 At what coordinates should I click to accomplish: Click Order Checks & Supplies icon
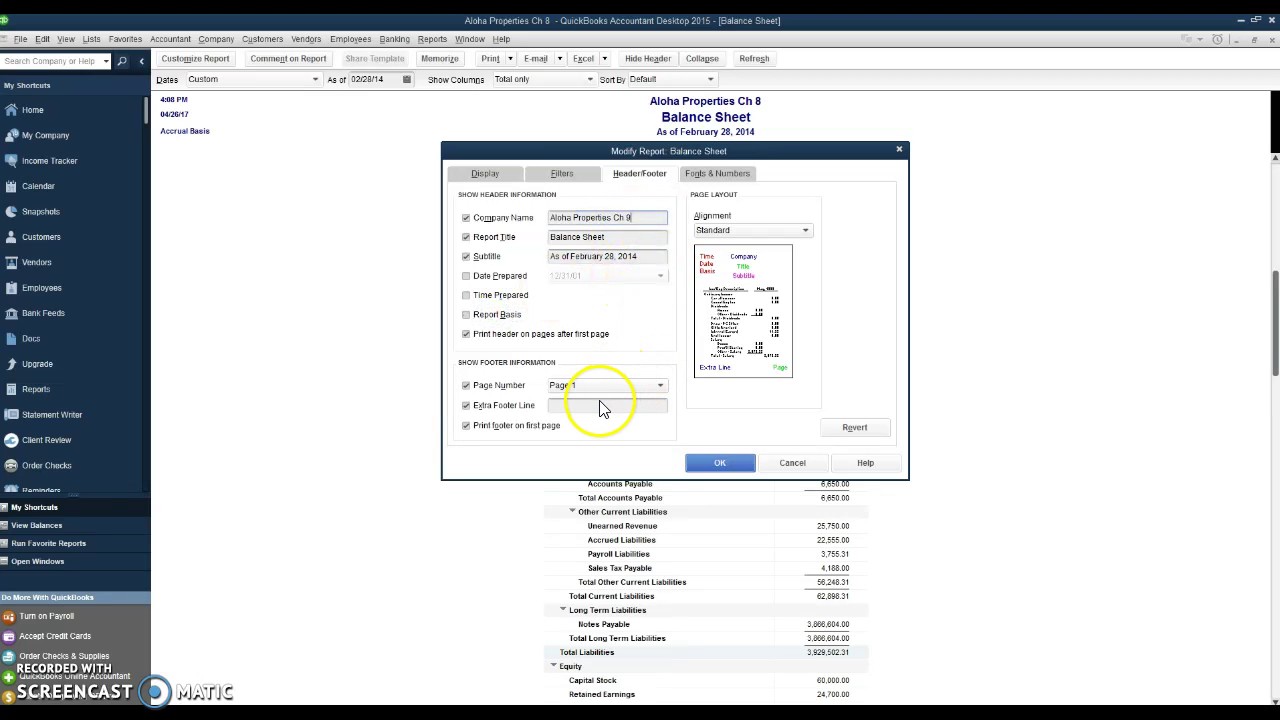tap(9, 657)
